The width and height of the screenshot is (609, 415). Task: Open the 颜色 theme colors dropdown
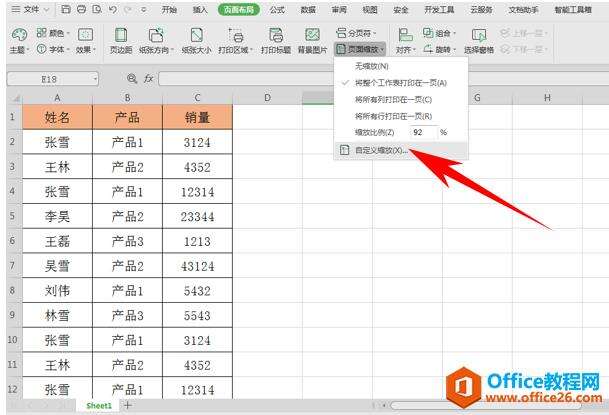click(x=53, y=33)
